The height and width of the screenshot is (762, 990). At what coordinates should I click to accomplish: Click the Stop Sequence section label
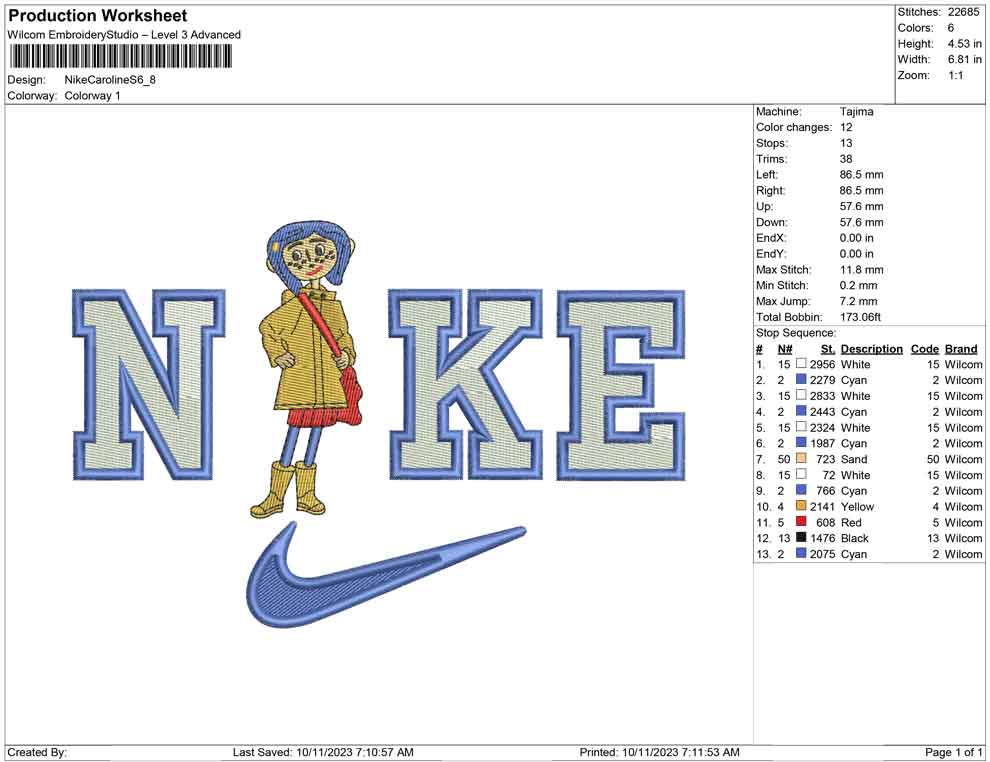tap(796, 333)
